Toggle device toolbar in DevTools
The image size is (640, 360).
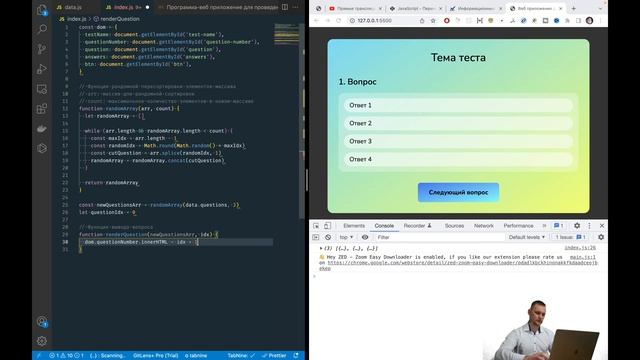[x=327, y=226]
